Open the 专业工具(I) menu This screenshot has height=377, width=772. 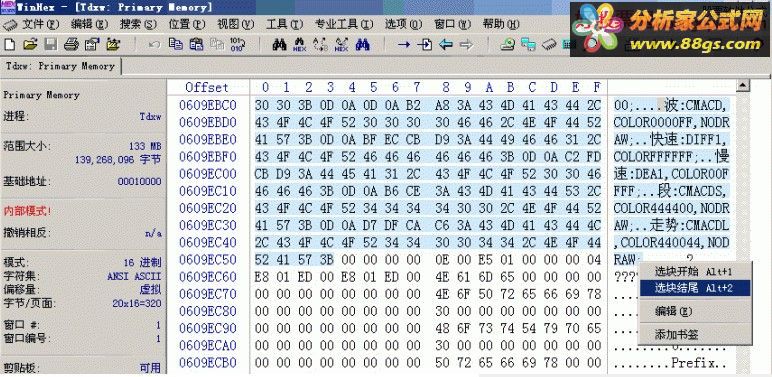(344, 24)
